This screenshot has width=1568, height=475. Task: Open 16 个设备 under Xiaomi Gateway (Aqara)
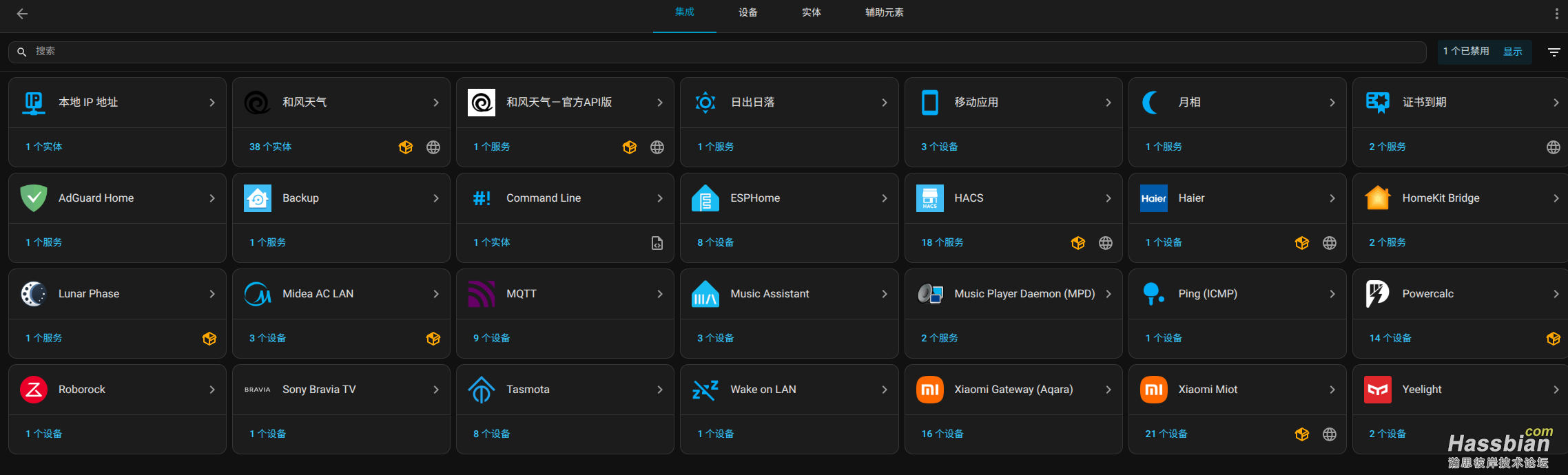942,434
